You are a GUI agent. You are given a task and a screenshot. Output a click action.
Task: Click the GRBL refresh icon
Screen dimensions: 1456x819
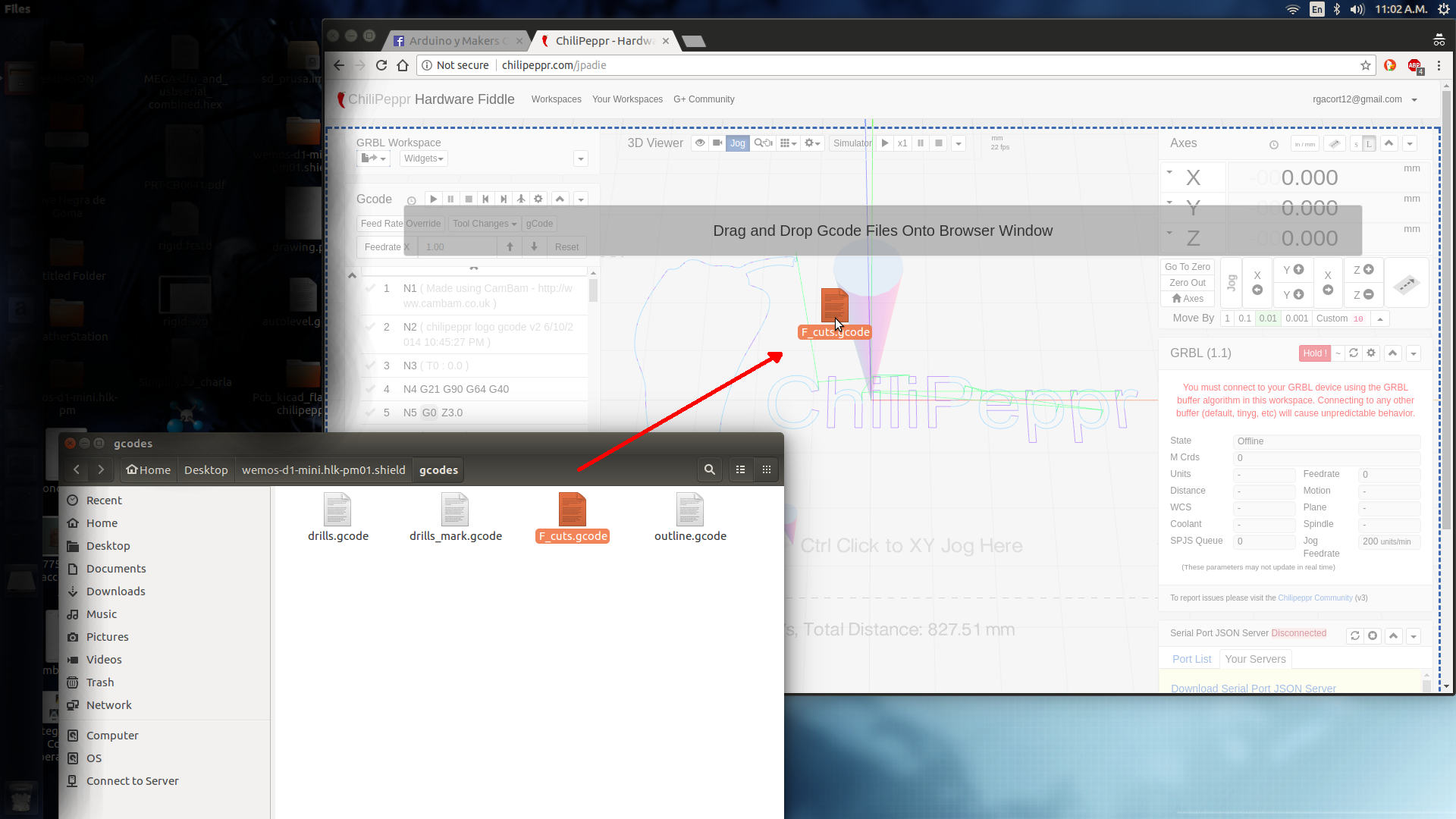tap(1354, 353)
